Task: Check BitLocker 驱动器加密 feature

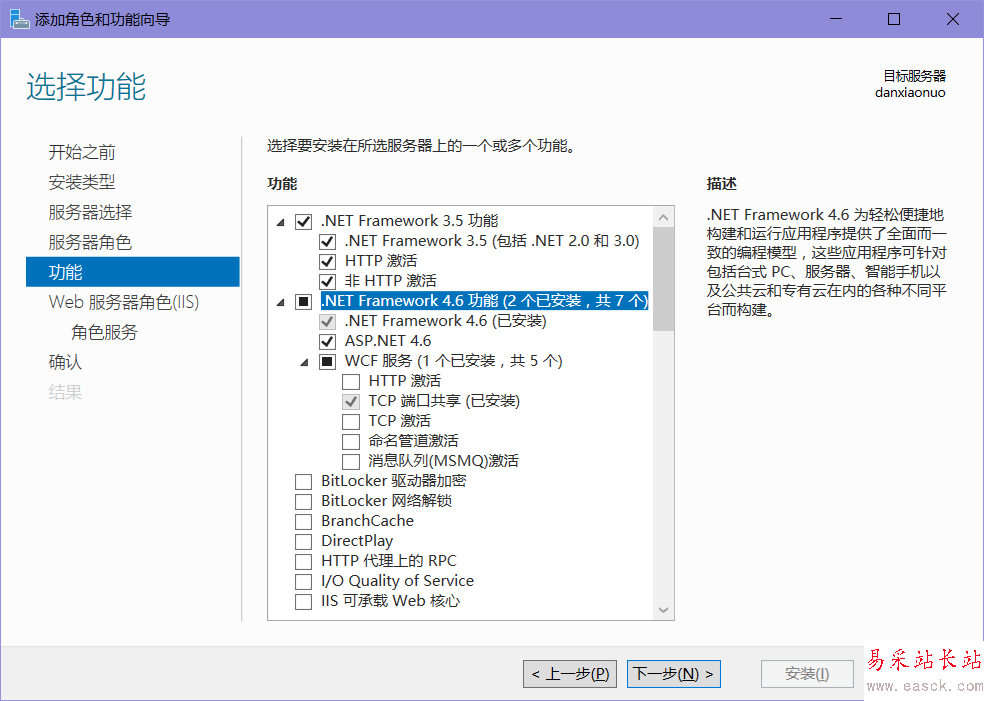Action: coord(304,481)
